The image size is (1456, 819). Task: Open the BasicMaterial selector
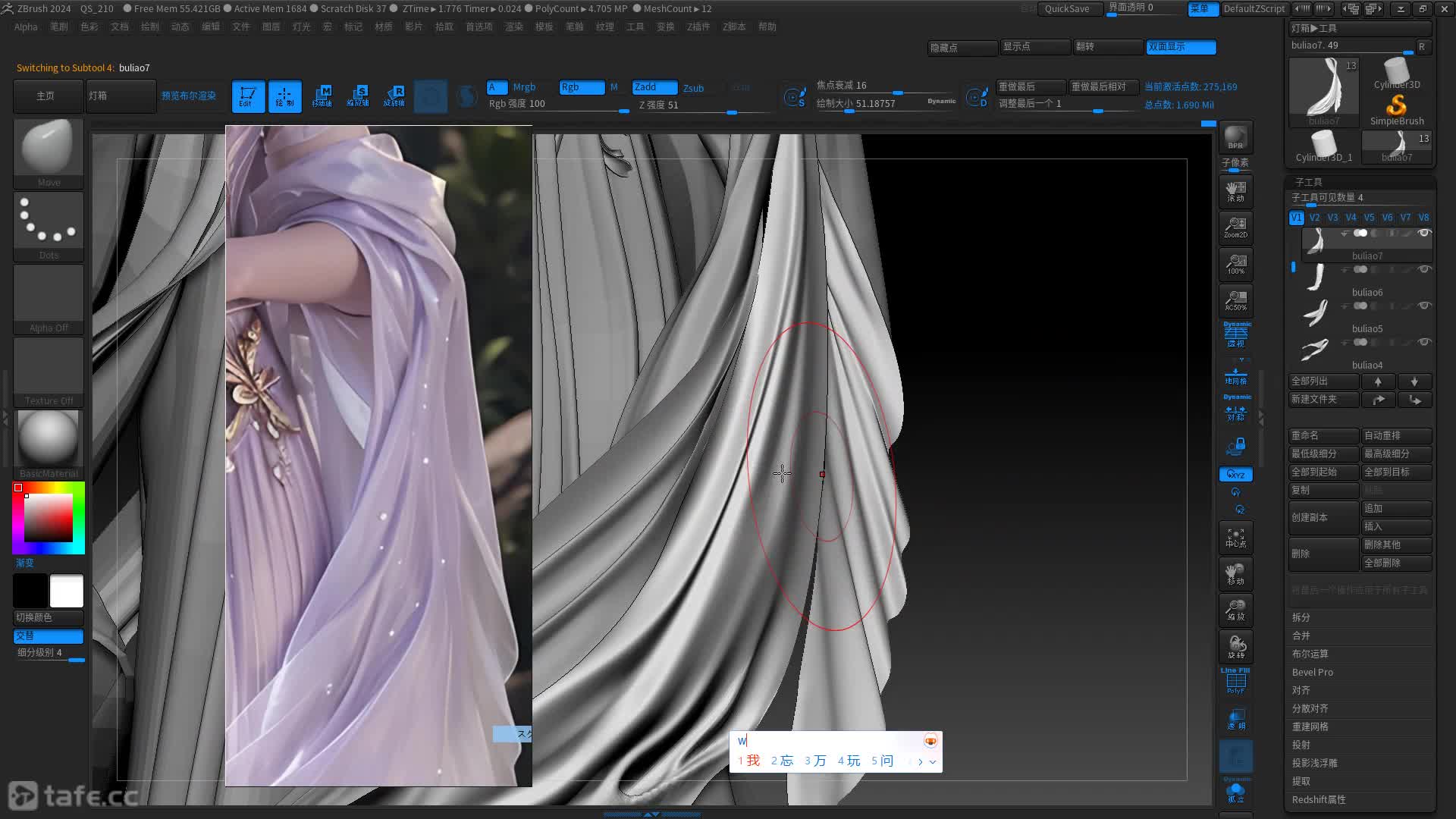point(49,445)
